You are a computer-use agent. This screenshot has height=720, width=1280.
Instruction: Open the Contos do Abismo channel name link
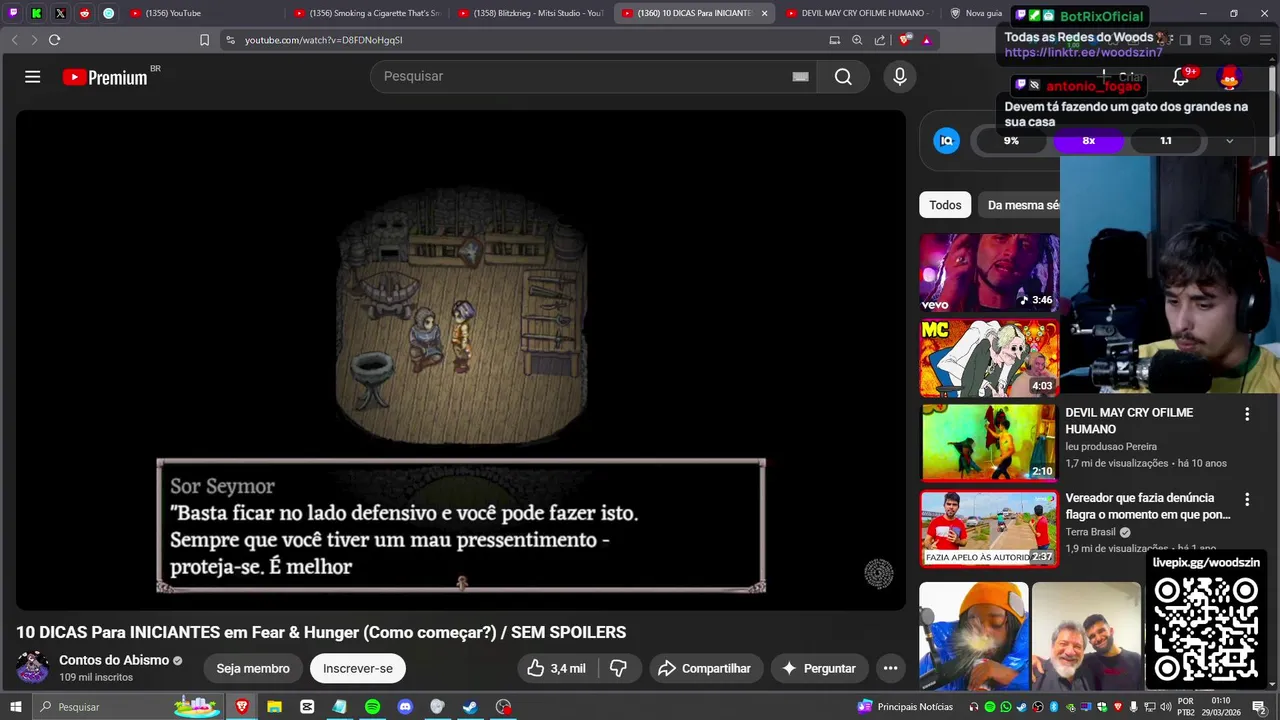coord(114,660)
